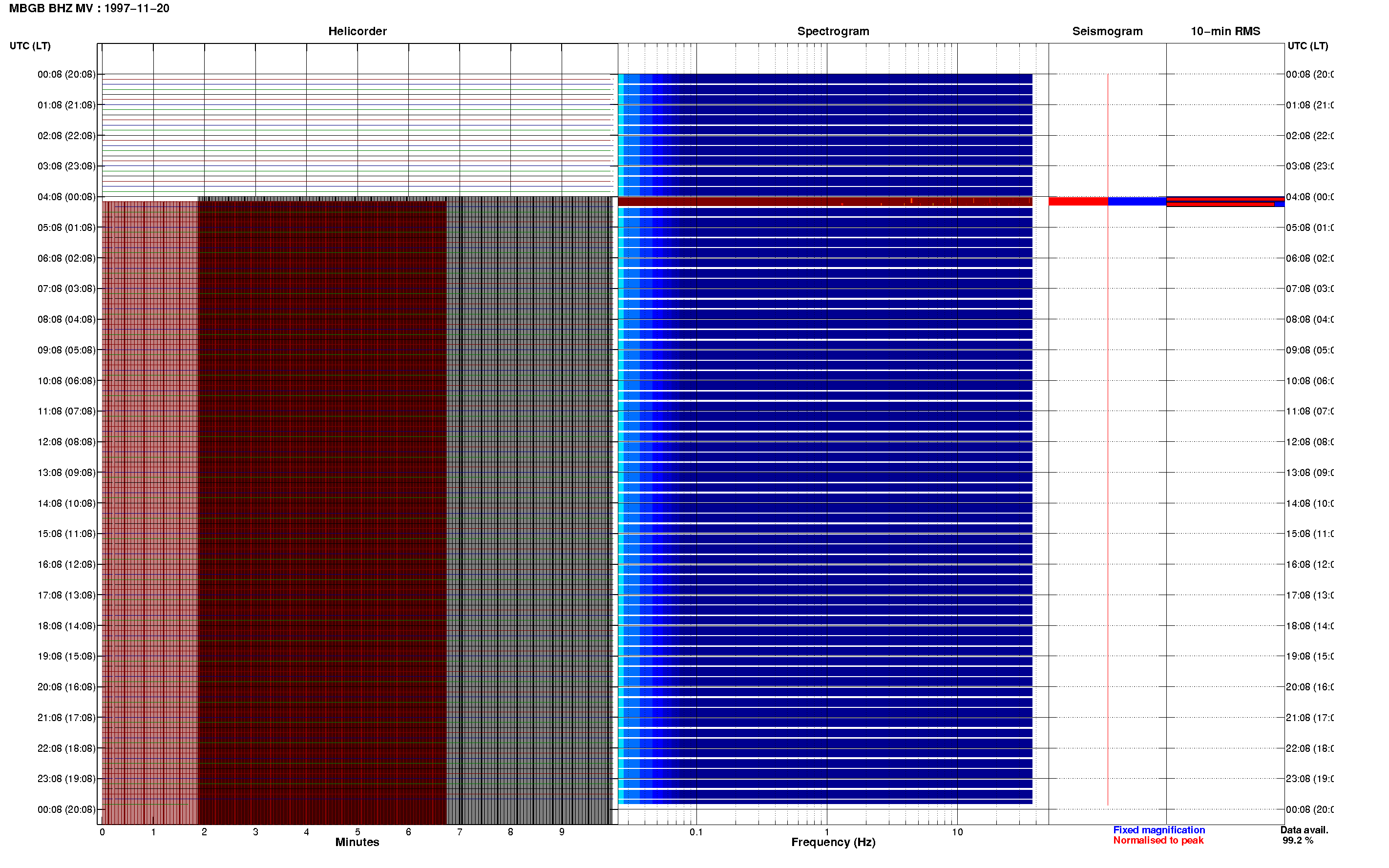This screenshot has height=868, width=1389.
Task: Click the blue seismogram bar at 04:08
Action: 1137,202
